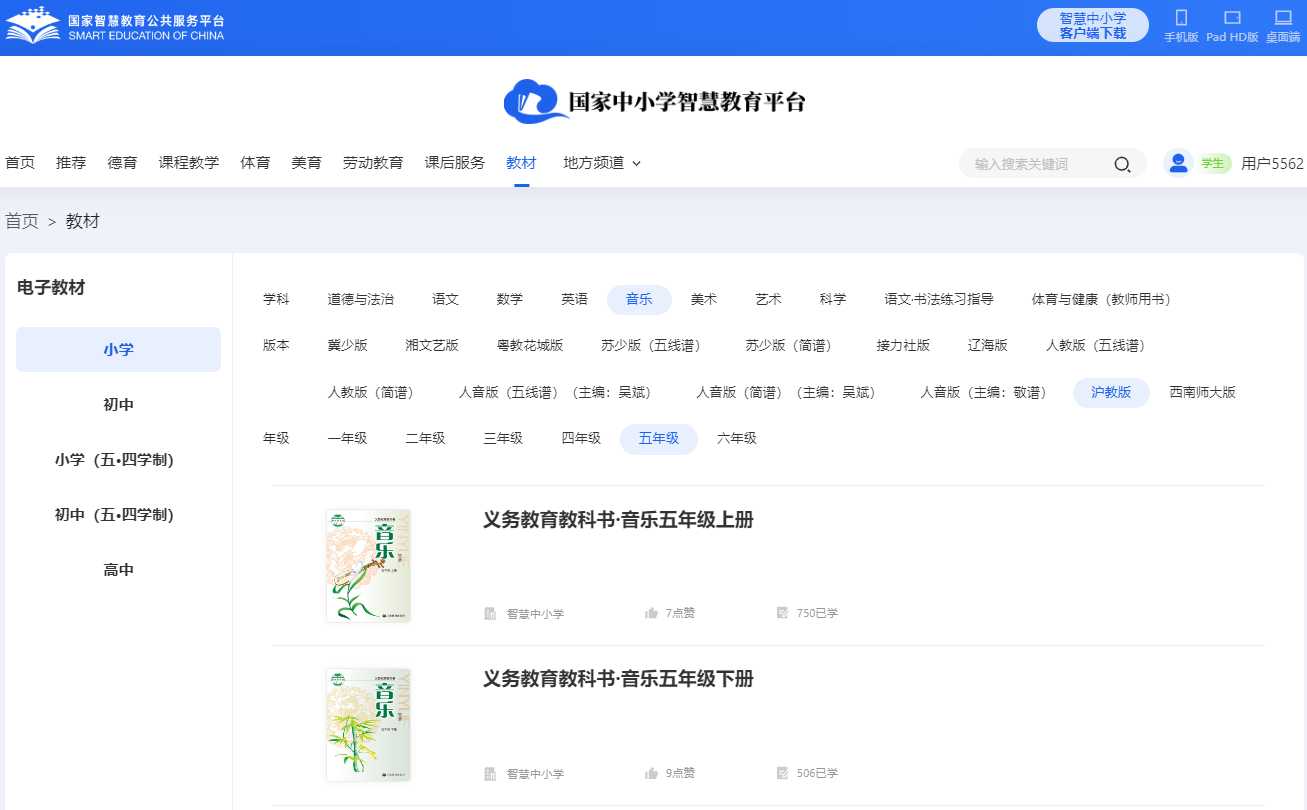Open the 体育 navigation item
This screenshot has height=810, width=1307.
(255, 163)
